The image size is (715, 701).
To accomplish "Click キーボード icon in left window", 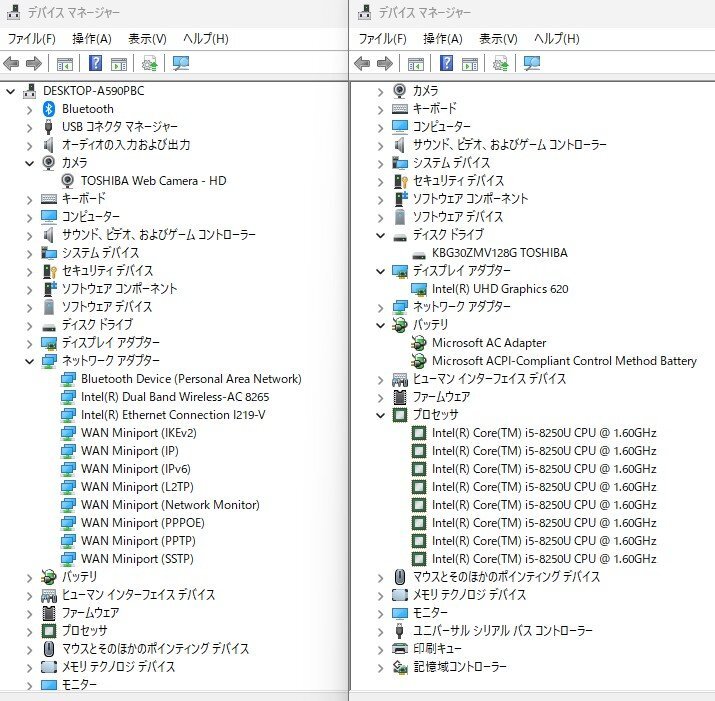I will tap(49, 199).
